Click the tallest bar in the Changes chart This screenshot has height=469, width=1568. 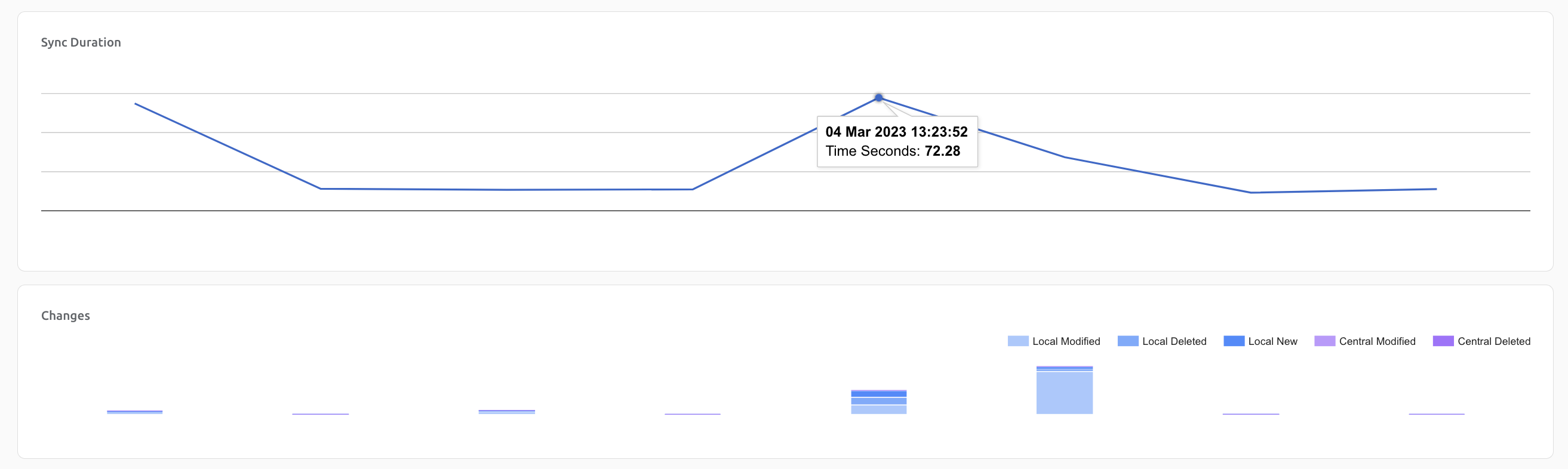click(x=1064, y=393)
